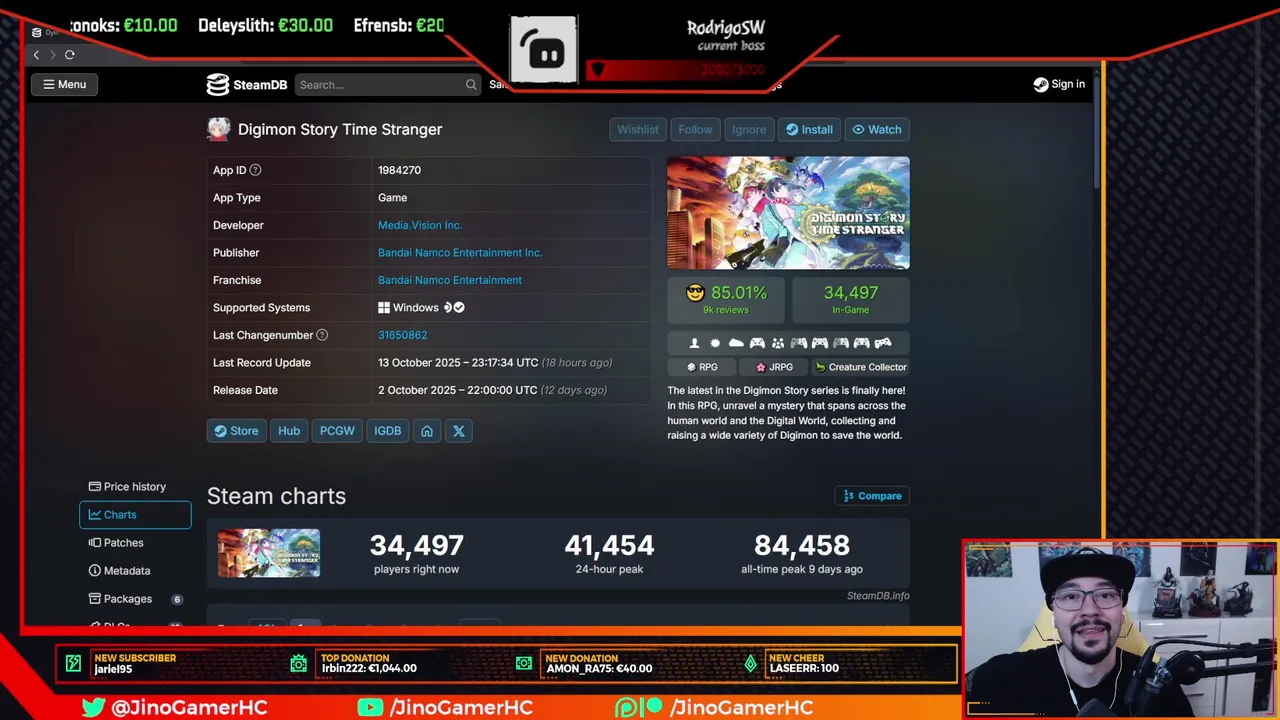The width and height of the screenshot is (1280, 720).
Task: Click the Steam Cloud icon
Action: coord(736,343)
